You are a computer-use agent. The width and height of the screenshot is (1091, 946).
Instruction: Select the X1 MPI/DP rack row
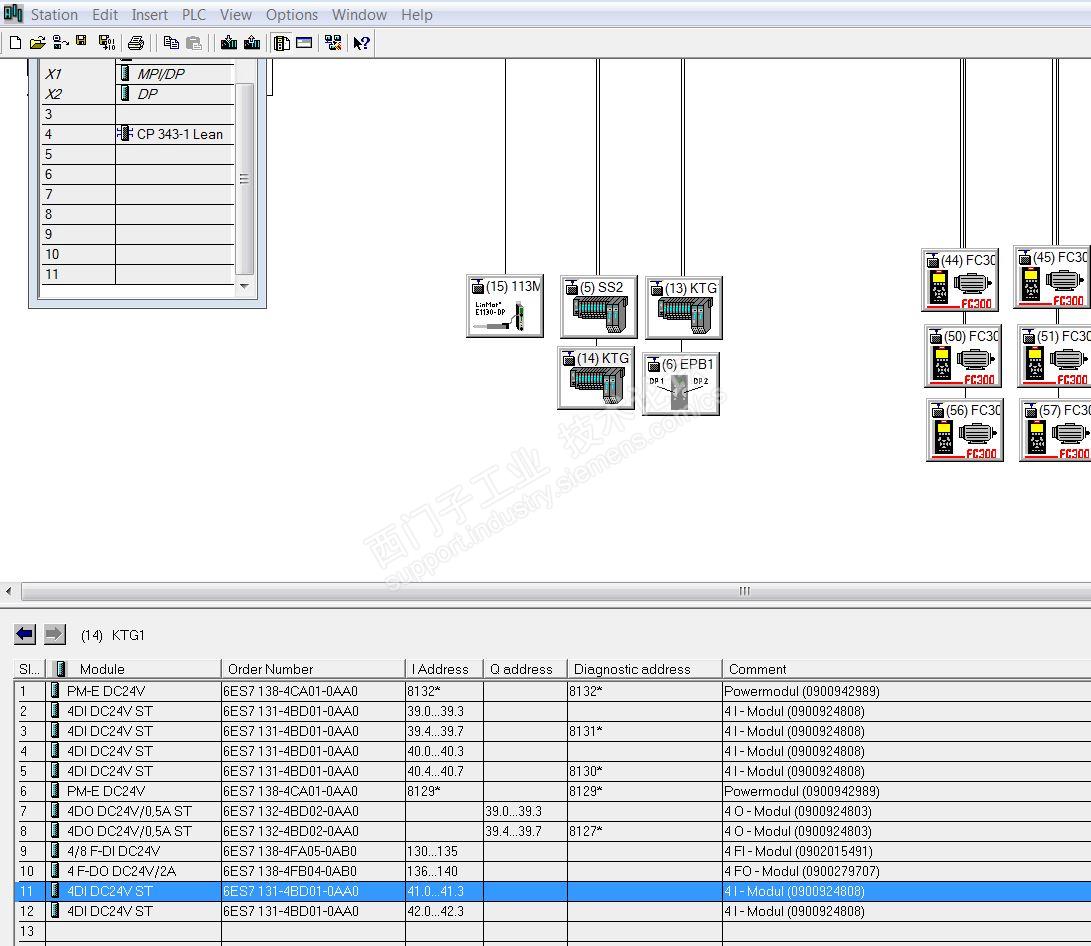coord(138,74)
